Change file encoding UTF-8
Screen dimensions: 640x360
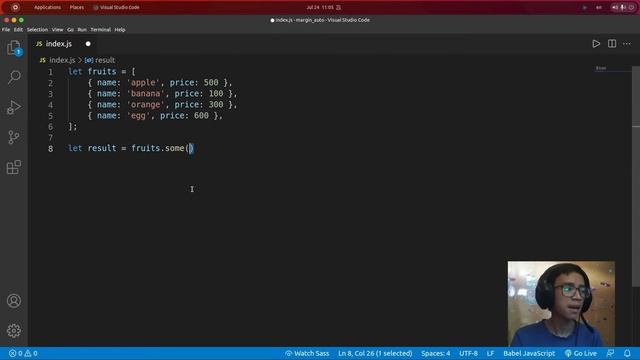tap(468, 353)
